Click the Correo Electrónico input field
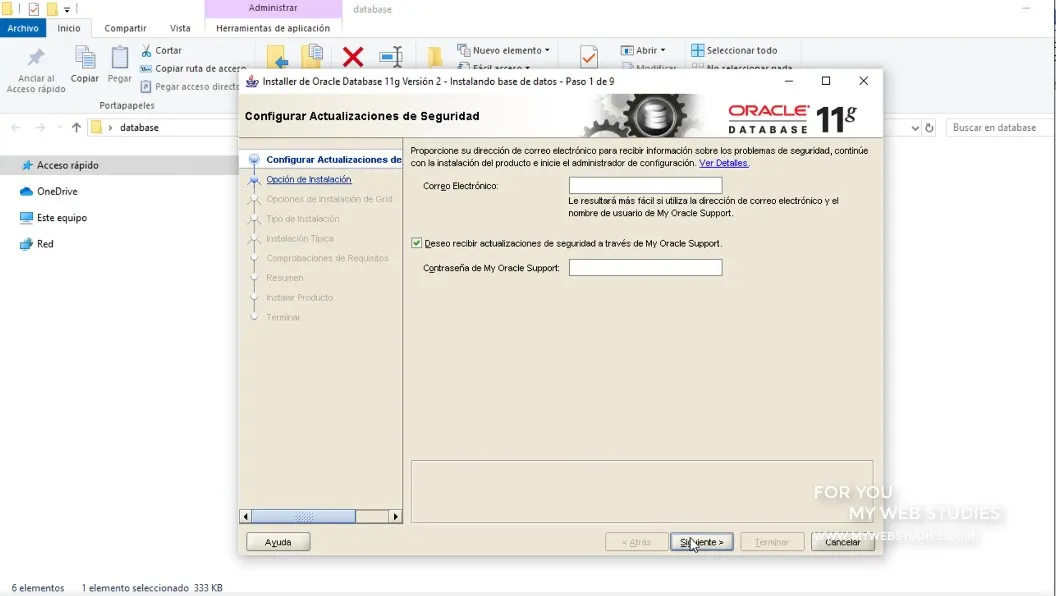 pyautogui.click(x=645, y=185)
